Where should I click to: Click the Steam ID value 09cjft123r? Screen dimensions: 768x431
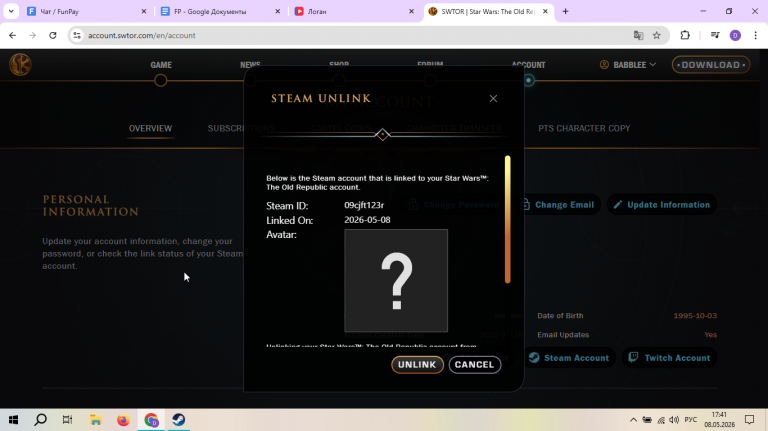pyautogui.click(x=364, y=205)
